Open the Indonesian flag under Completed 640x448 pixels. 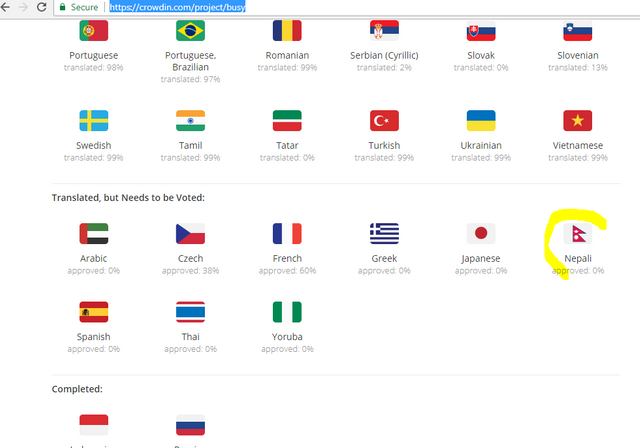tap(93, 425)
